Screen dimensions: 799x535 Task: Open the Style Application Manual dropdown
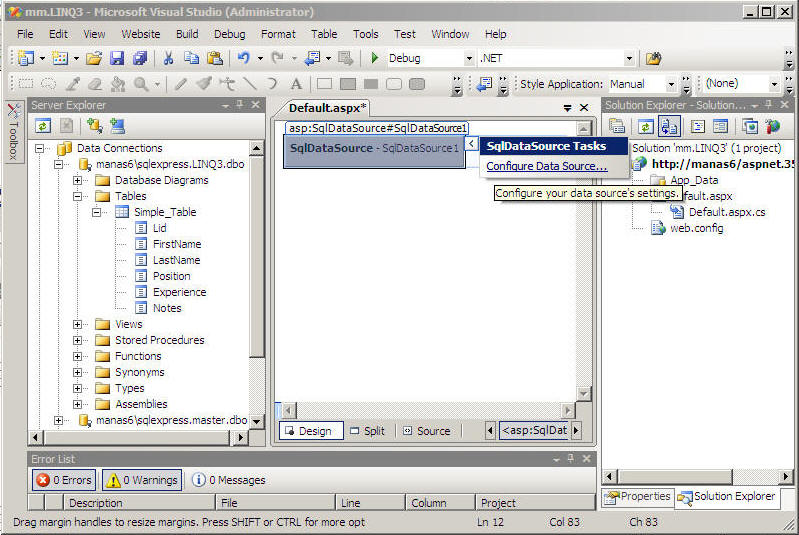click(671, 84)
